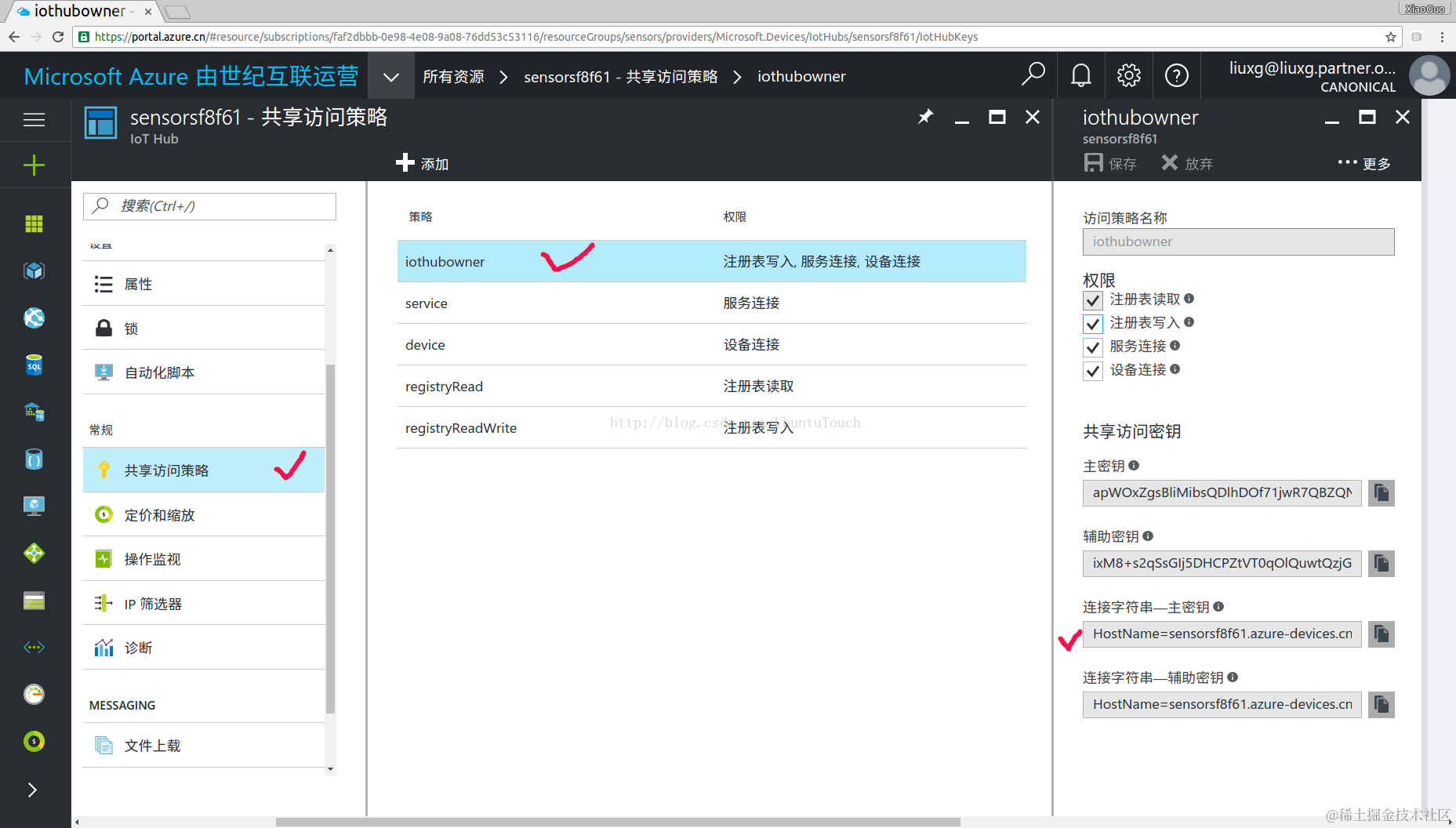Click the green plus new resource icon
Screen dimensions: 1456x828
[34, 165]
